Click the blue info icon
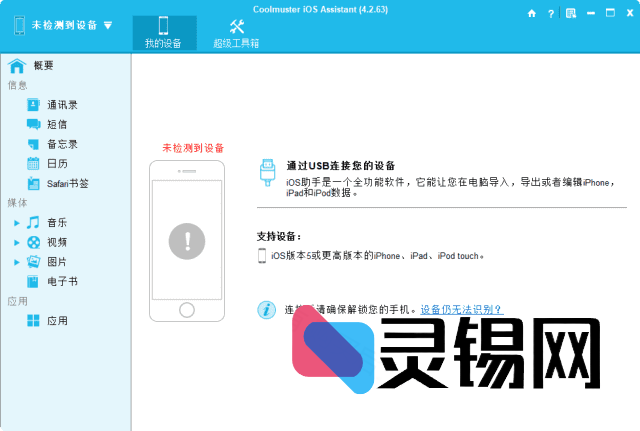The image size is (640, 431). coord(267,310)
